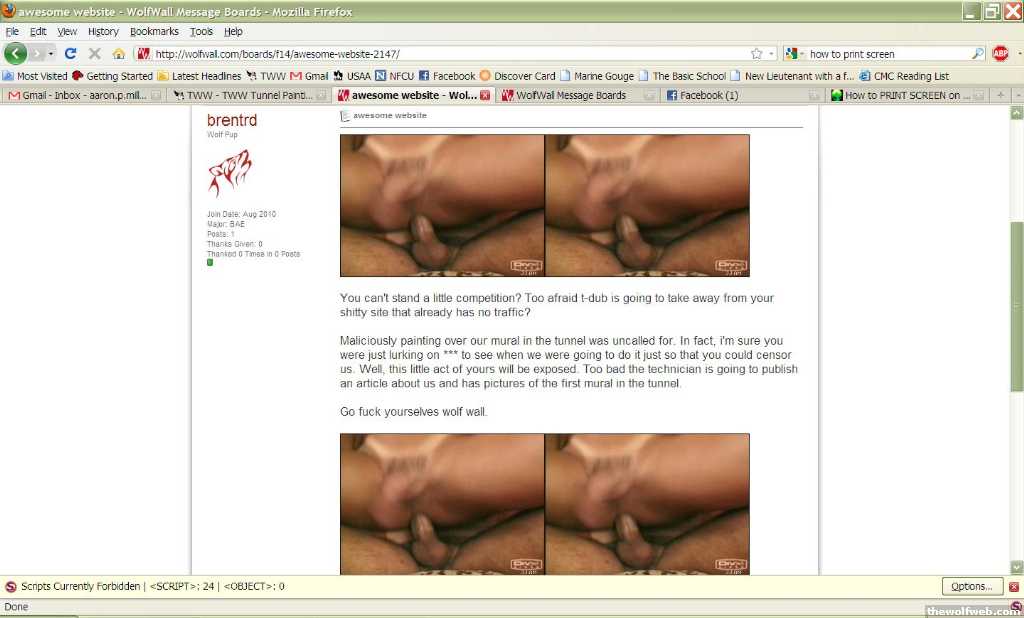Open the Adblock Plus toolbar icon
This screenshot has width=1024, height=618.
pyautogui.click(x=1000, y=54)
